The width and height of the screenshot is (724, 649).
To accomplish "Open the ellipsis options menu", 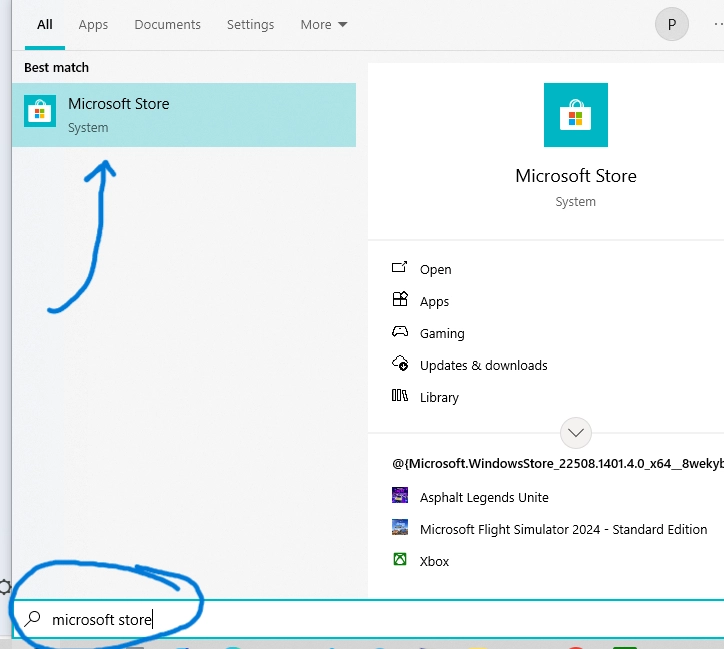I will 718,24.
